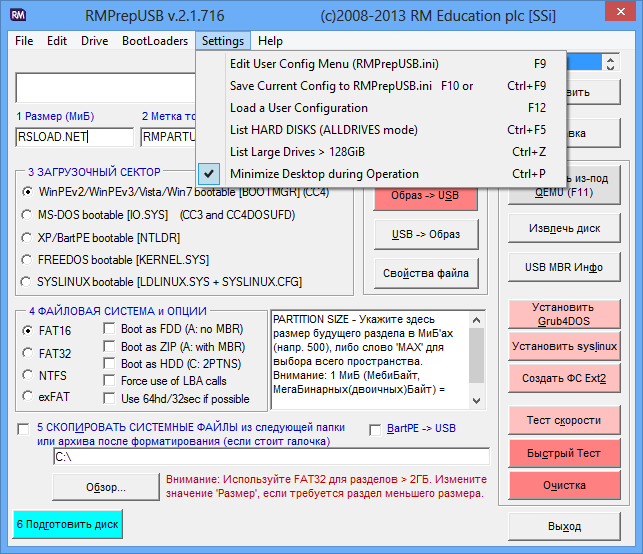Open the Help menu
Screen dimensions: 643x554
click(x=270, y=41)
